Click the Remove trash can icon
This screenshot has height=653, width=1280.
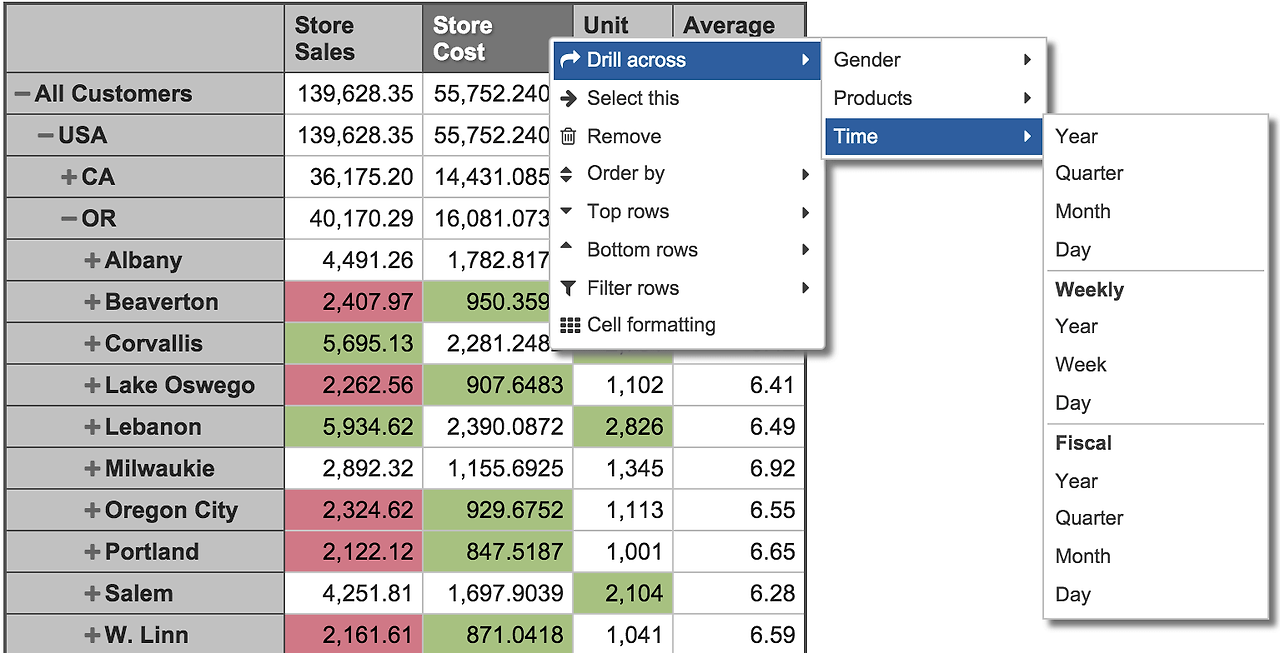pos(569,136)
